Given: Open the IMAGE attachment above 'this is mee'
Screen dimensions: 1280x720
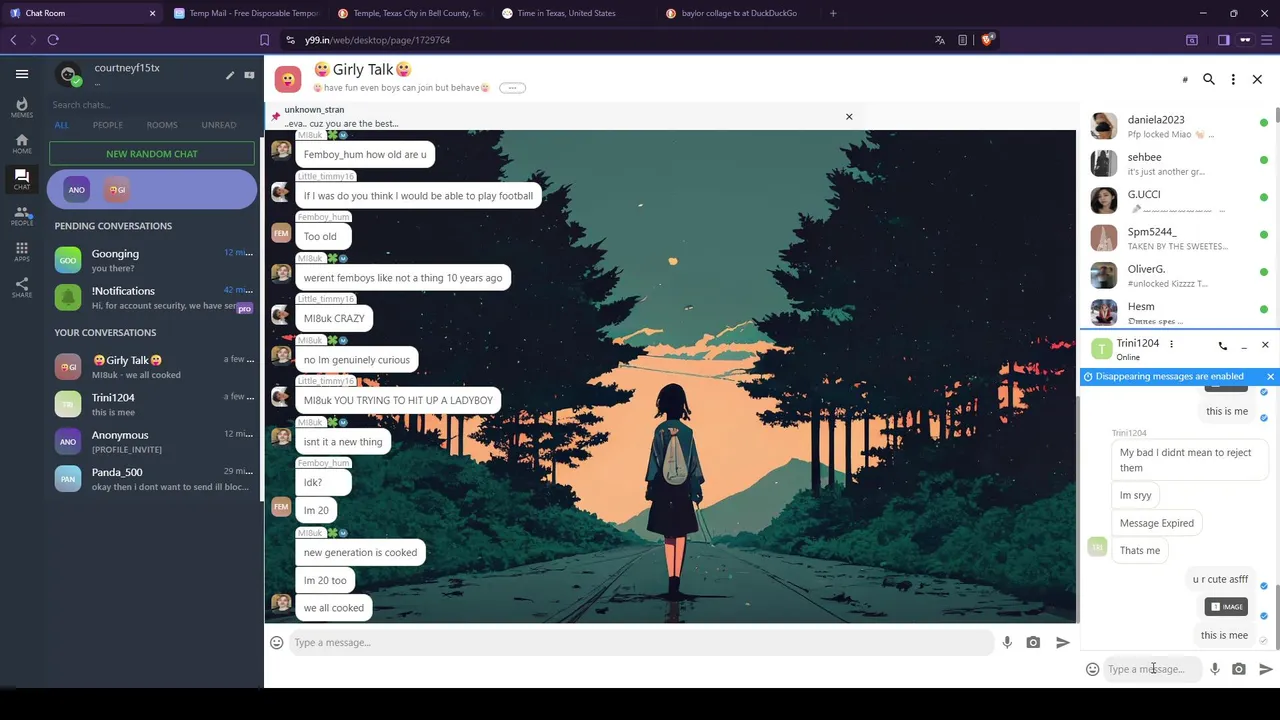Looking at the screenshot, I should point(1227,606).
